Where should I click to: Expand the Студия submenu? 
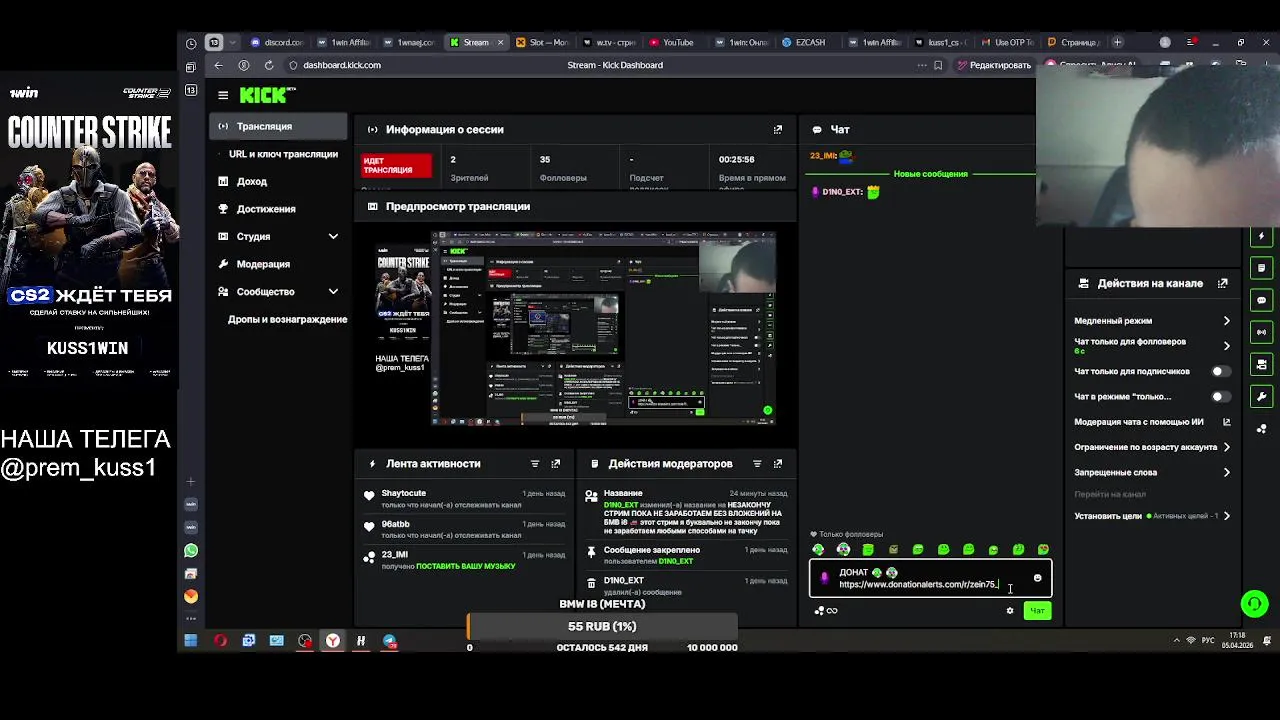[x=333, y=237]
